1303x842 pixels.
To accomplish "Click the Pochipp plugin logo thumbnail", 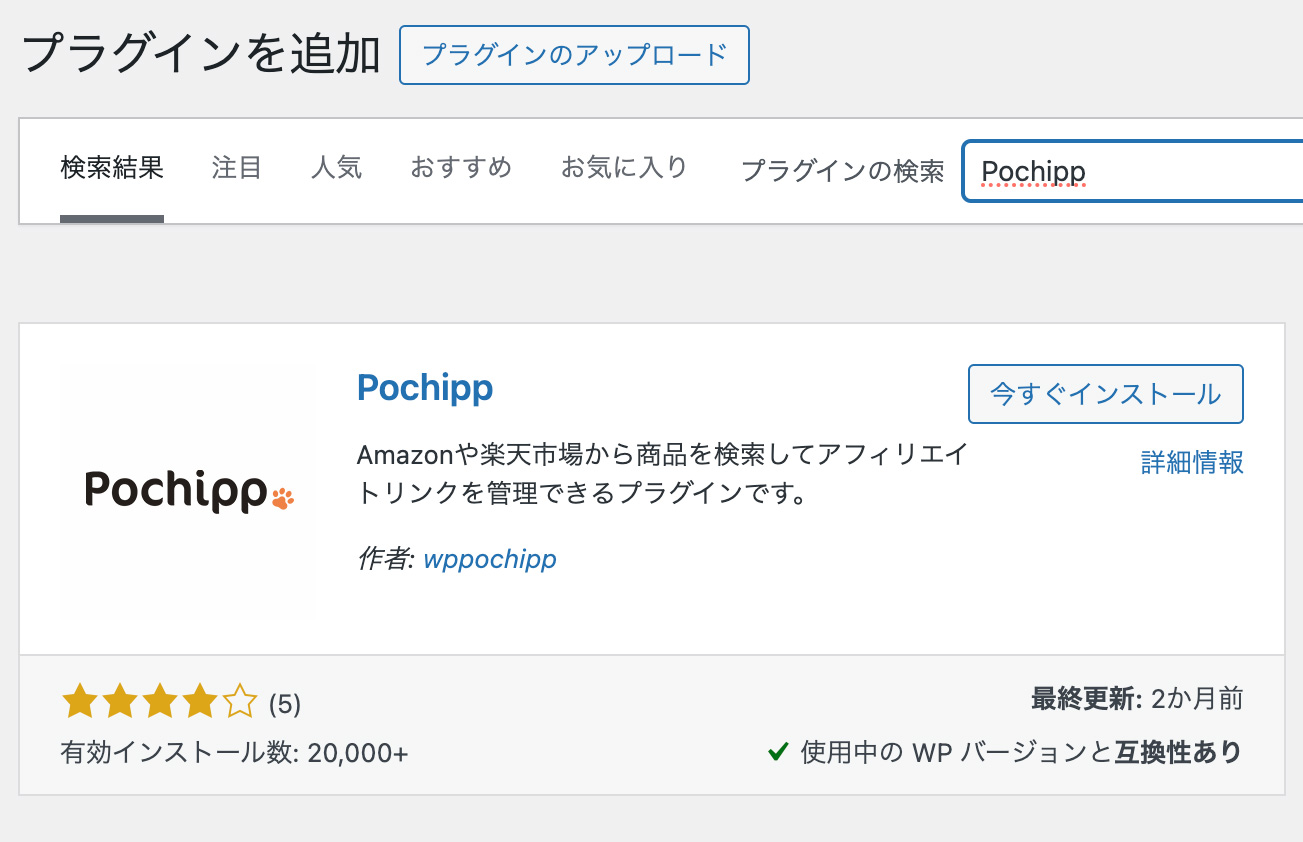I will coord(188,490).
